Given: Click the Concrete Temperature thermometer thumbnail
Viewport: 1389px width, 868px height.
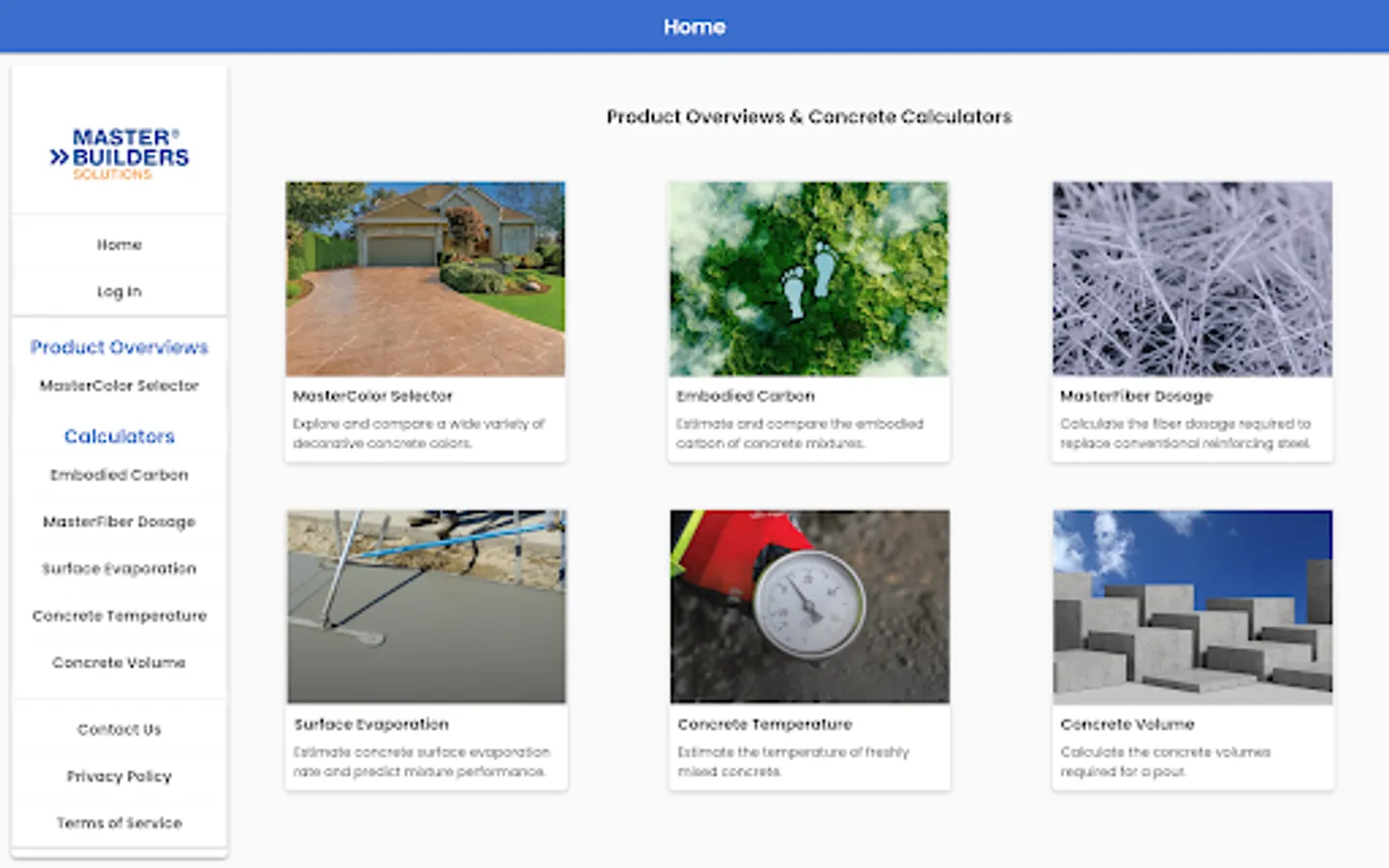Looking at the screenshot, I should 809,607.
